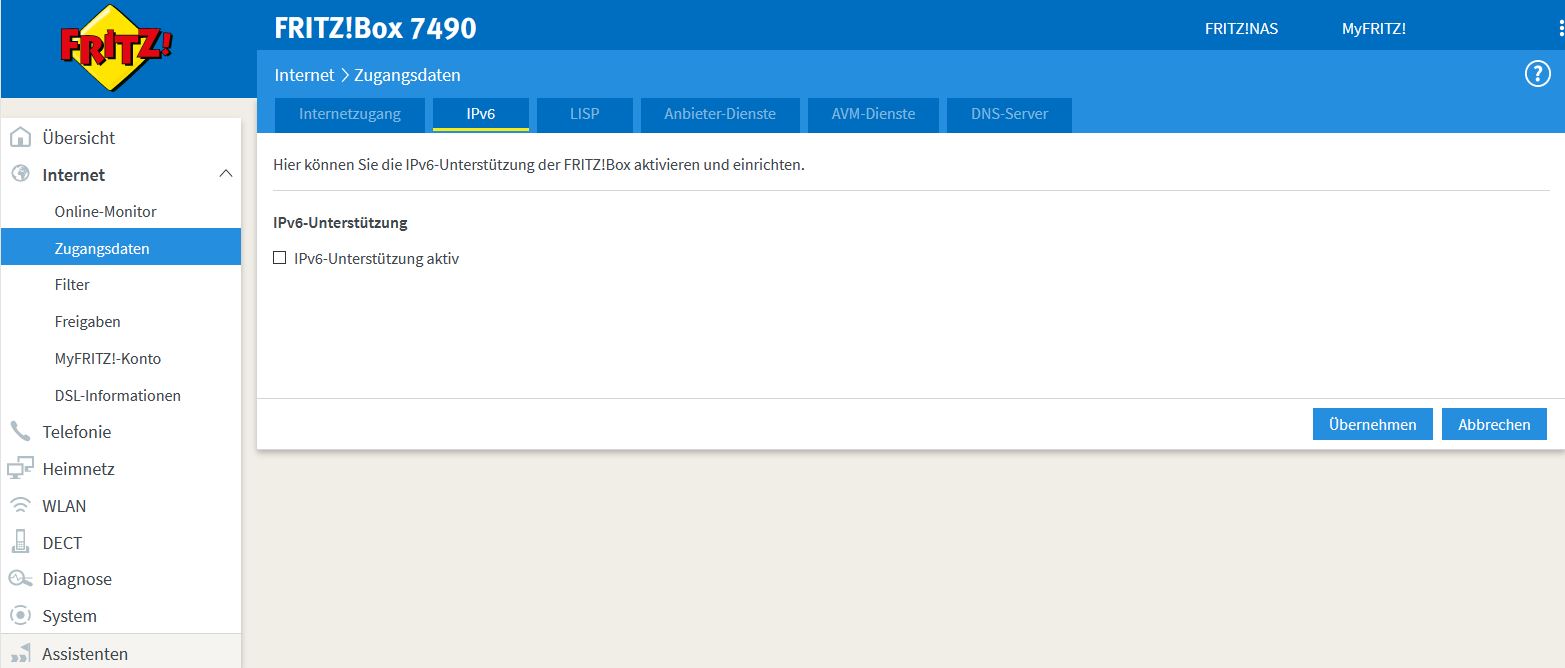Select Zugangsdaten in sidebar
This screenshot has width=1565, height=668.
[121, 248]
